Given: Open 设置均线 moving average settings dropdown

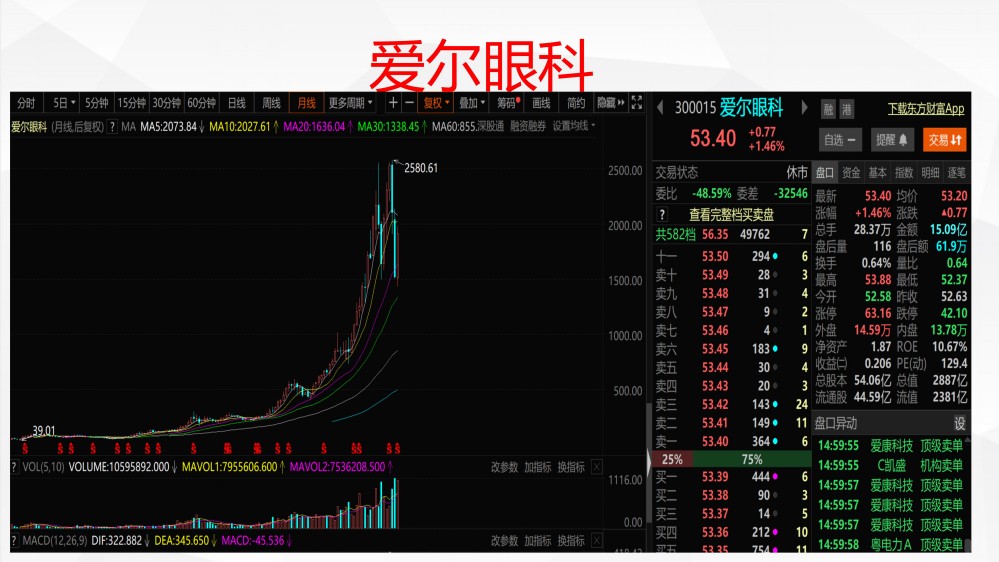Looking at the screenshot, I should pyautogui.click(x=573, y=126).
